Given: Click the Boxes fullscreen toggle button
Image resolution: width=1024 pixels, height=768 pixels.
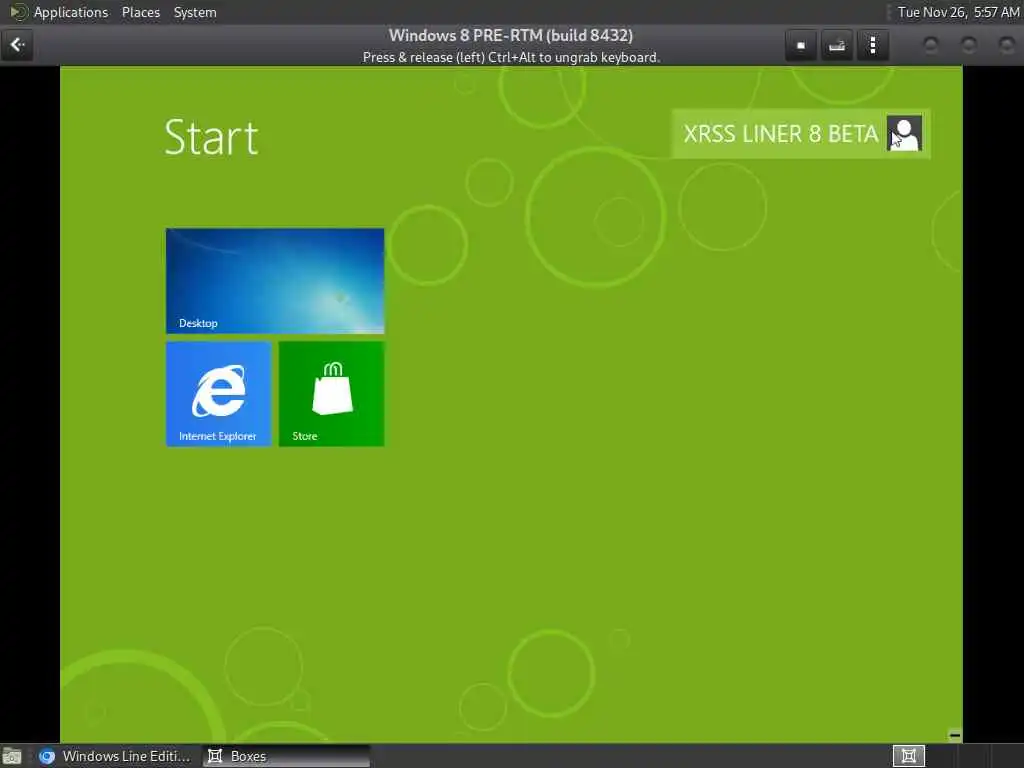Looking at the screenshot, I should pyautogui.click(x=801, y=46).
